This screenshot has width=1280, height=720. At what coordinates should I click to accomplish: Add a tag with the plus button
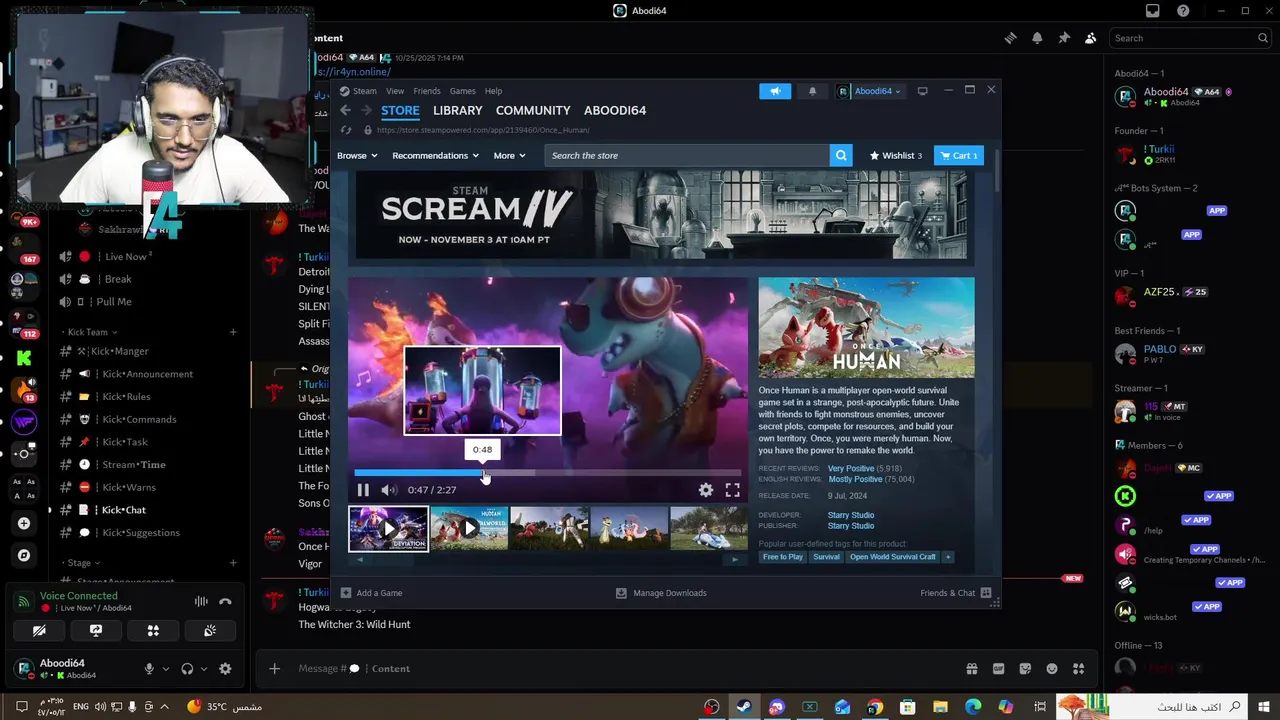point(948,557)
